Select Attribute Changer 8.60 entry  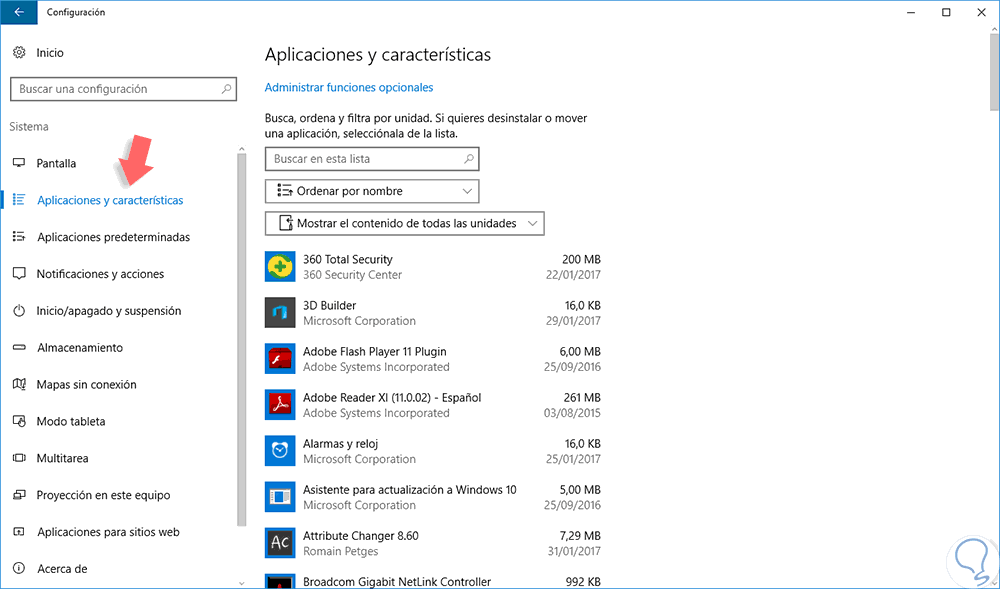432,542
